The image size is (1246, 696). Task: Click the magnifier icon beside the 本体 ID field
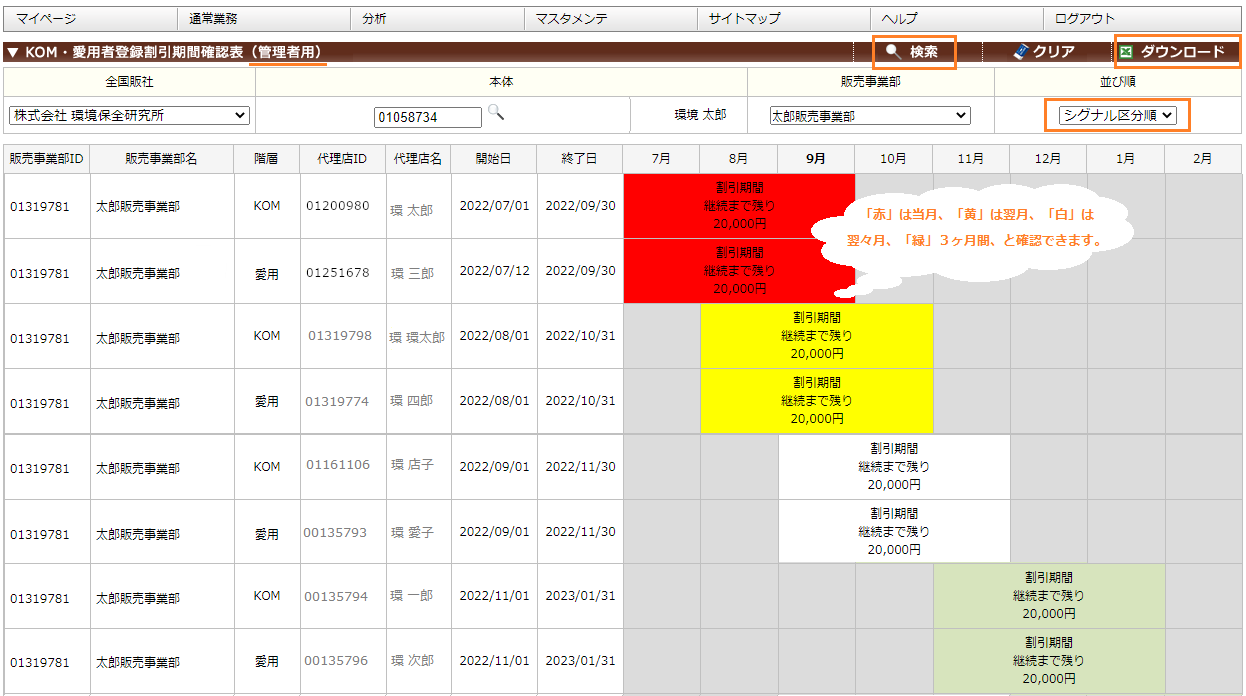pyautogui.click(x=495, y=113)
